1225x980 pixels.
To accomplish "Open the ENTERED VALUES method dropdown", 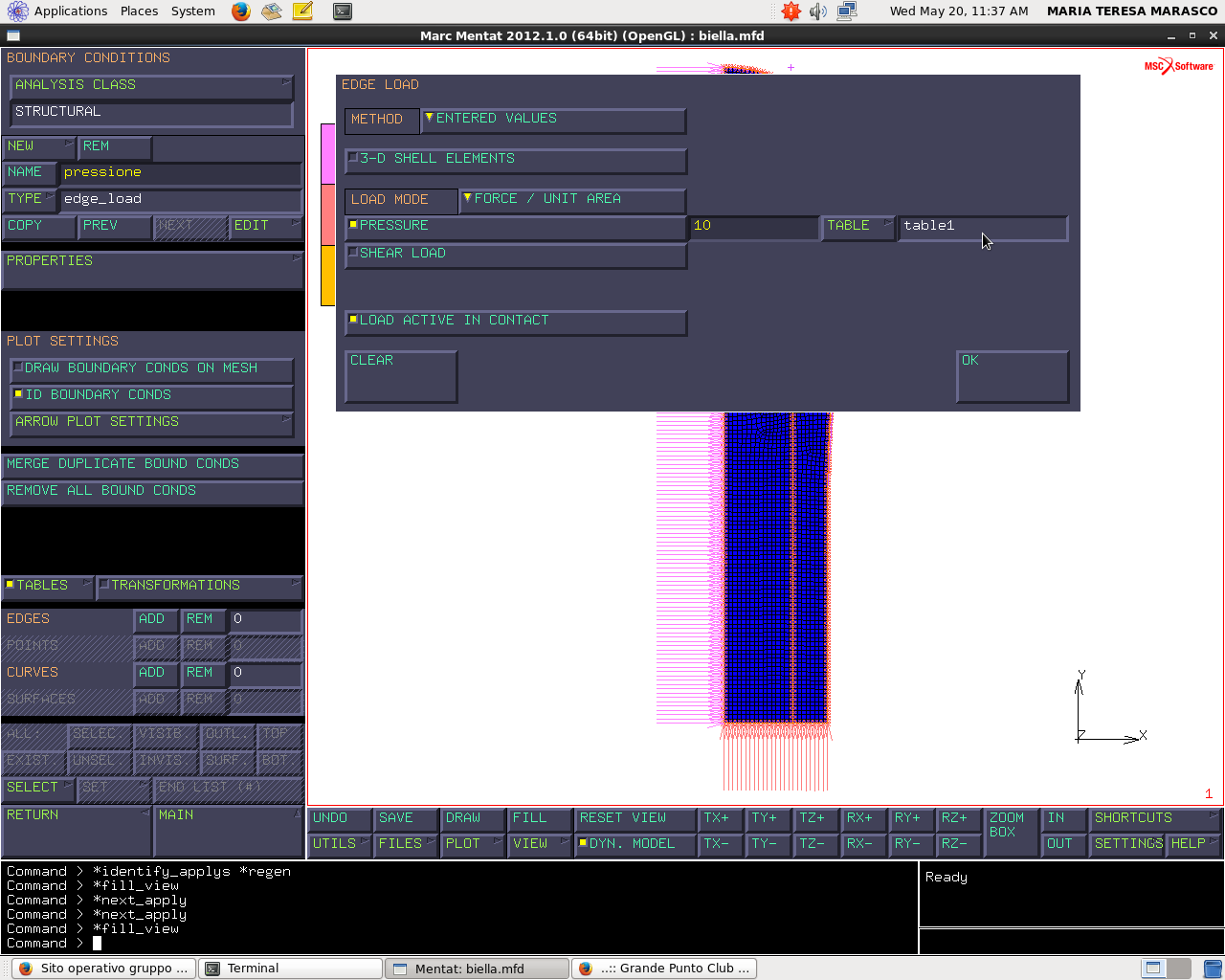I will click(x=553, y=120).
